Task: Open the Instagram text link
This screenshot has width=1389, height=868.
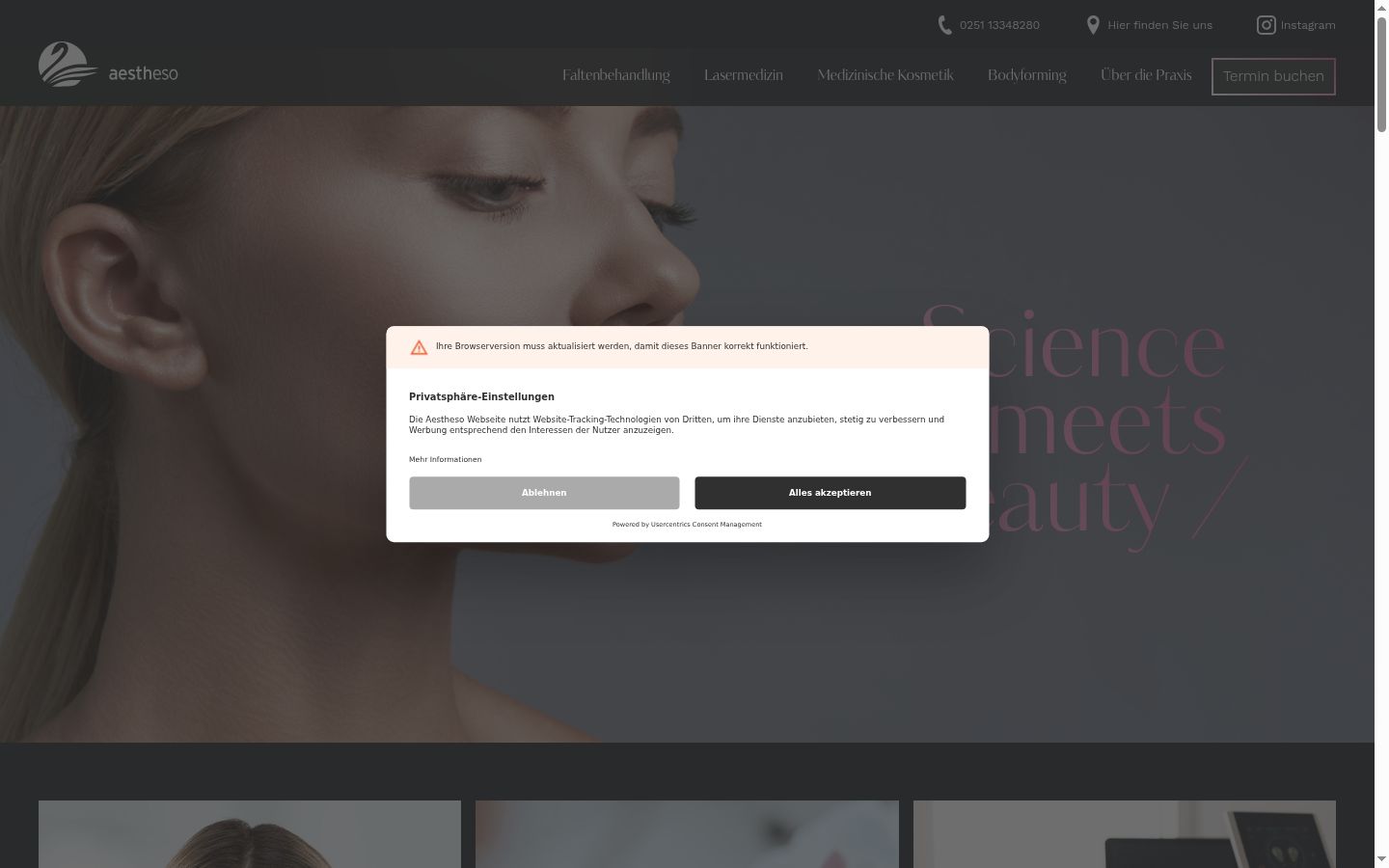Action: point(1308,25)
